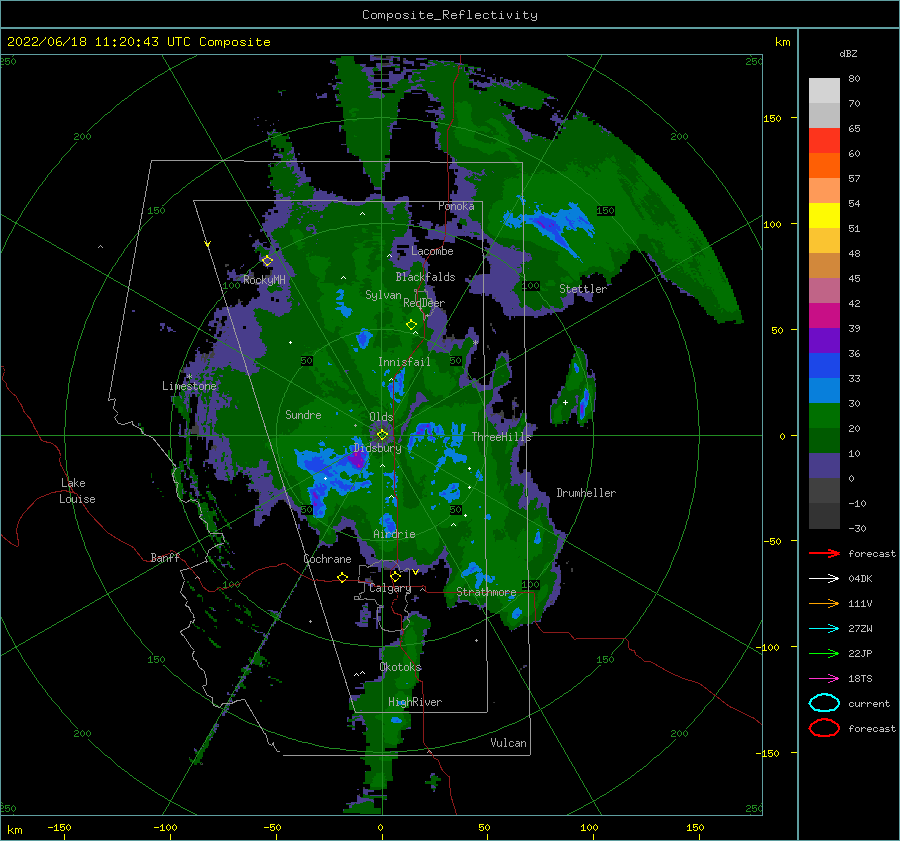Click the ThreeHills city label
The image size is (900, 841).
[501, 437]
